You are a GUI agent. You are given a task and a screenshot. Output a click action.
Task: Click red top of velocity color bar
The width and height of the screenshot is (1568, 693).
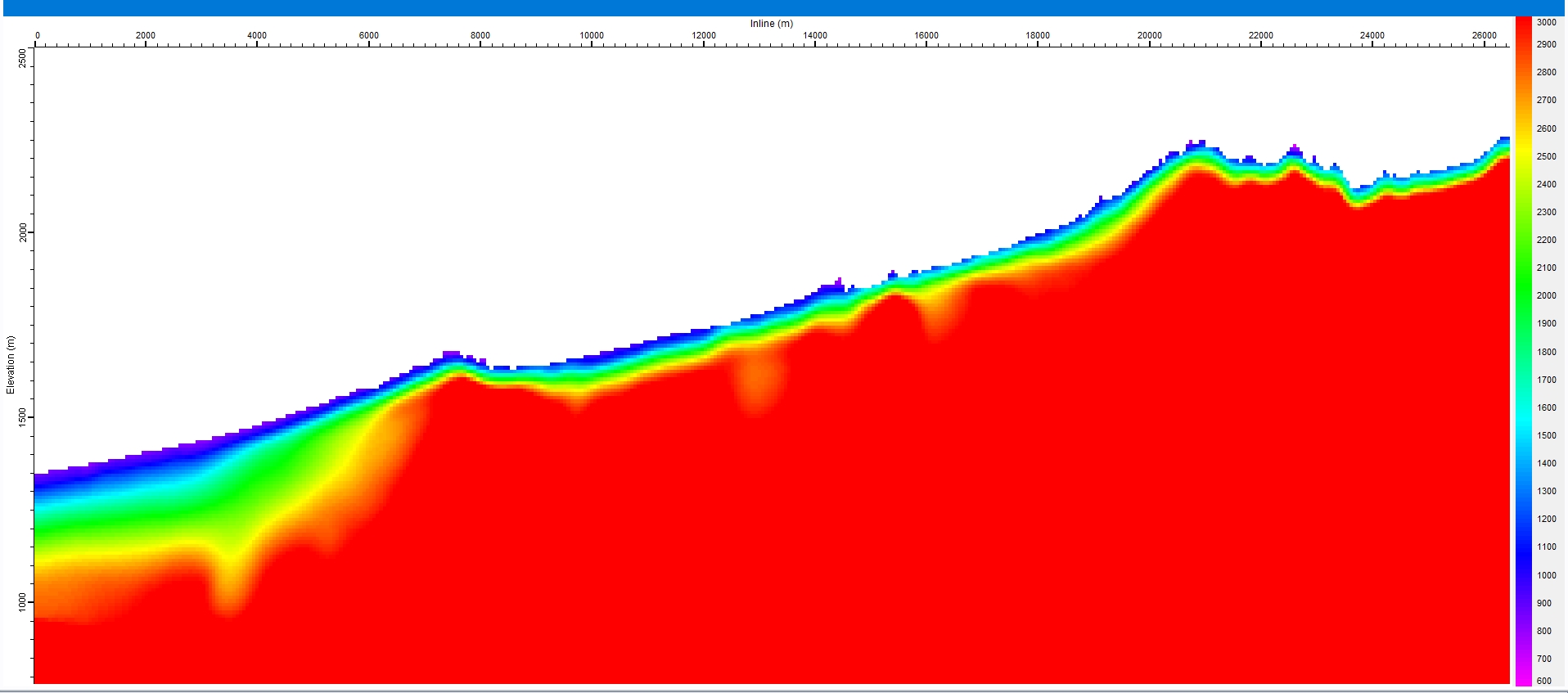pos(1523,25)
